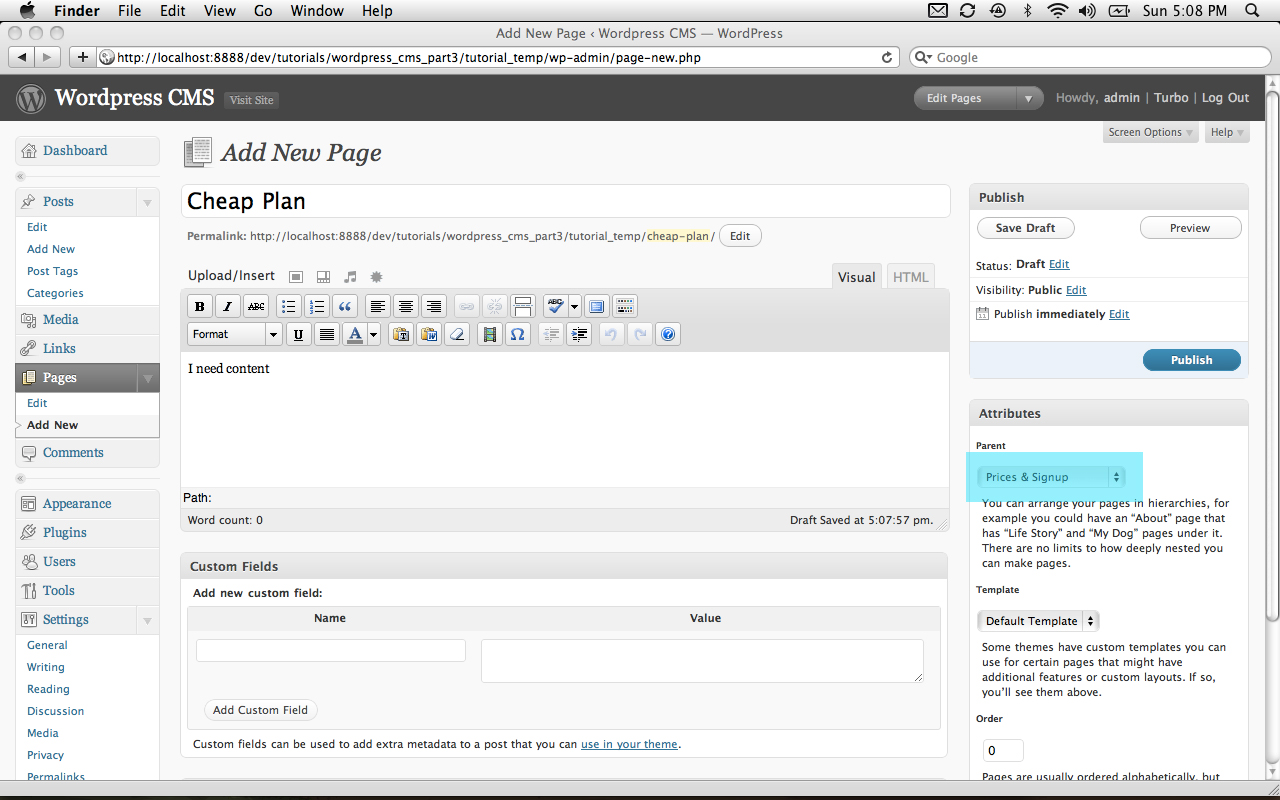Click the Add Media starburst icon

[376, 277]
